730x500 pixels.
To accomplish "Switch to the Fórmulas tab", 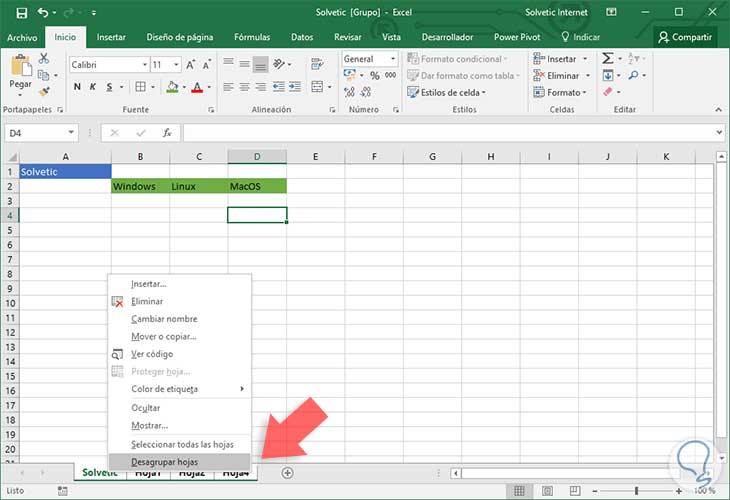I will (252, 37).
